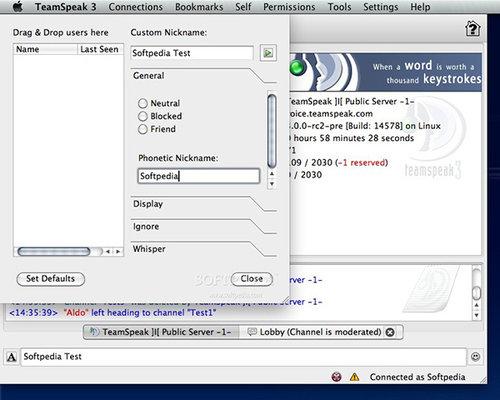Open the Help menu

coord(420,7)
